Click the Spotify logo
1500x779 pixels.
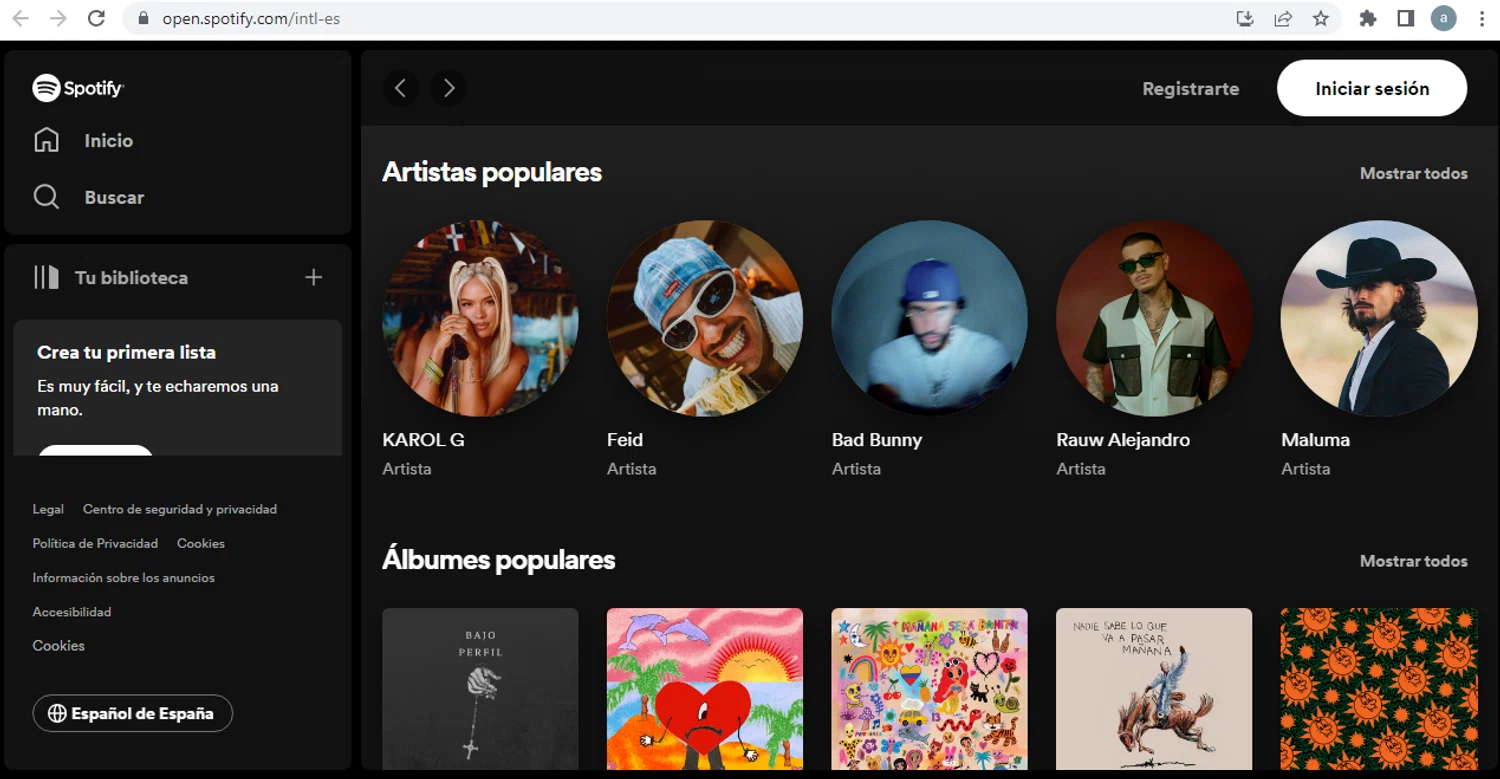point(78,88)
